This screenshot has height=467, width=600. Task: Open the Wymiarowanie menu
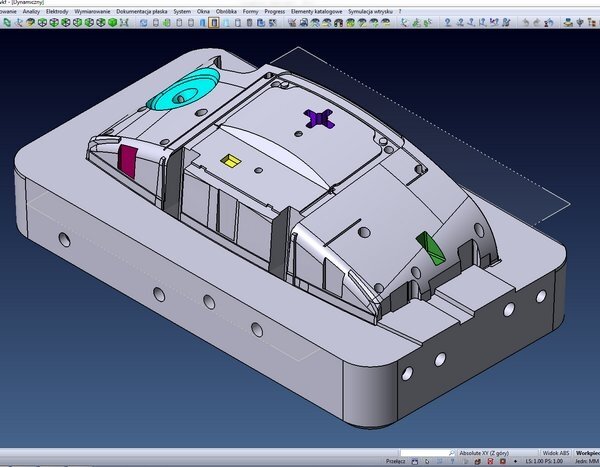click(92, 11)
